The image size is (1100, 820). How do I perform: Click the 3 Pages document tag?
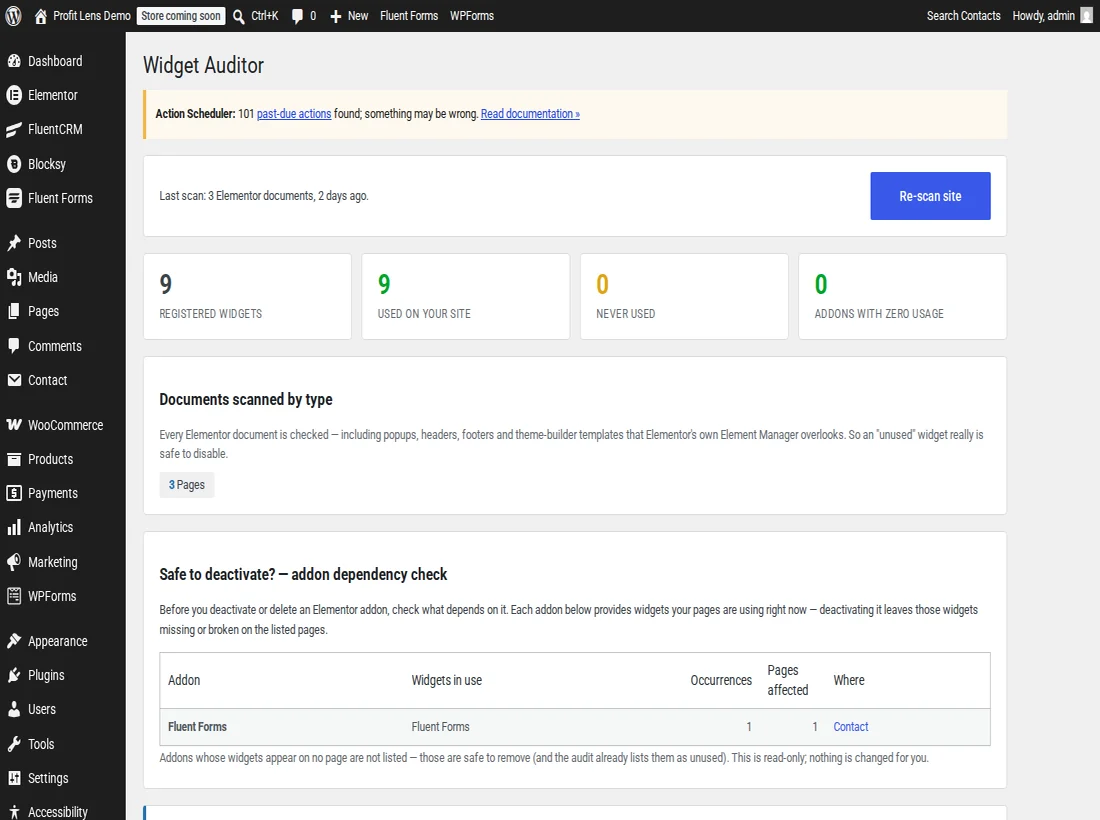[x=187, y=485]
